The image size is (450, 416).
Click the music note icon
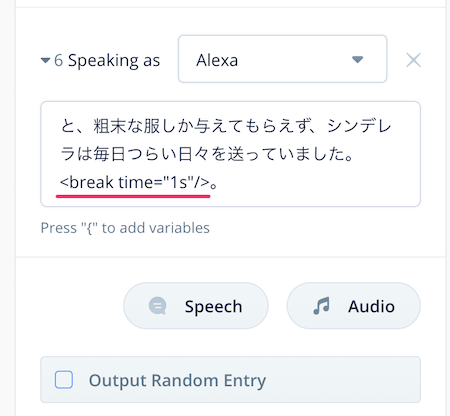pyautogui.click(x=321, y=306)
